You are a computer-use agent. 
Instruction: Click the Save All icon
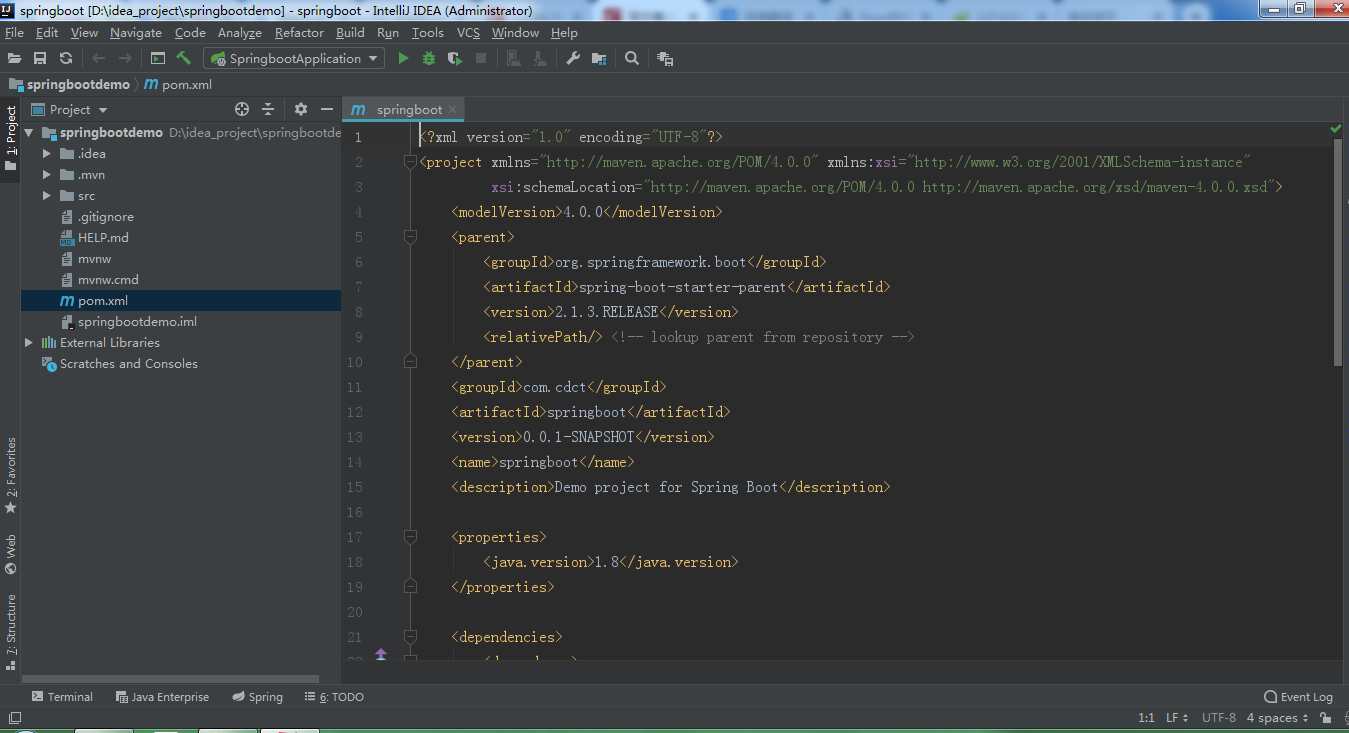pos(40,59)
